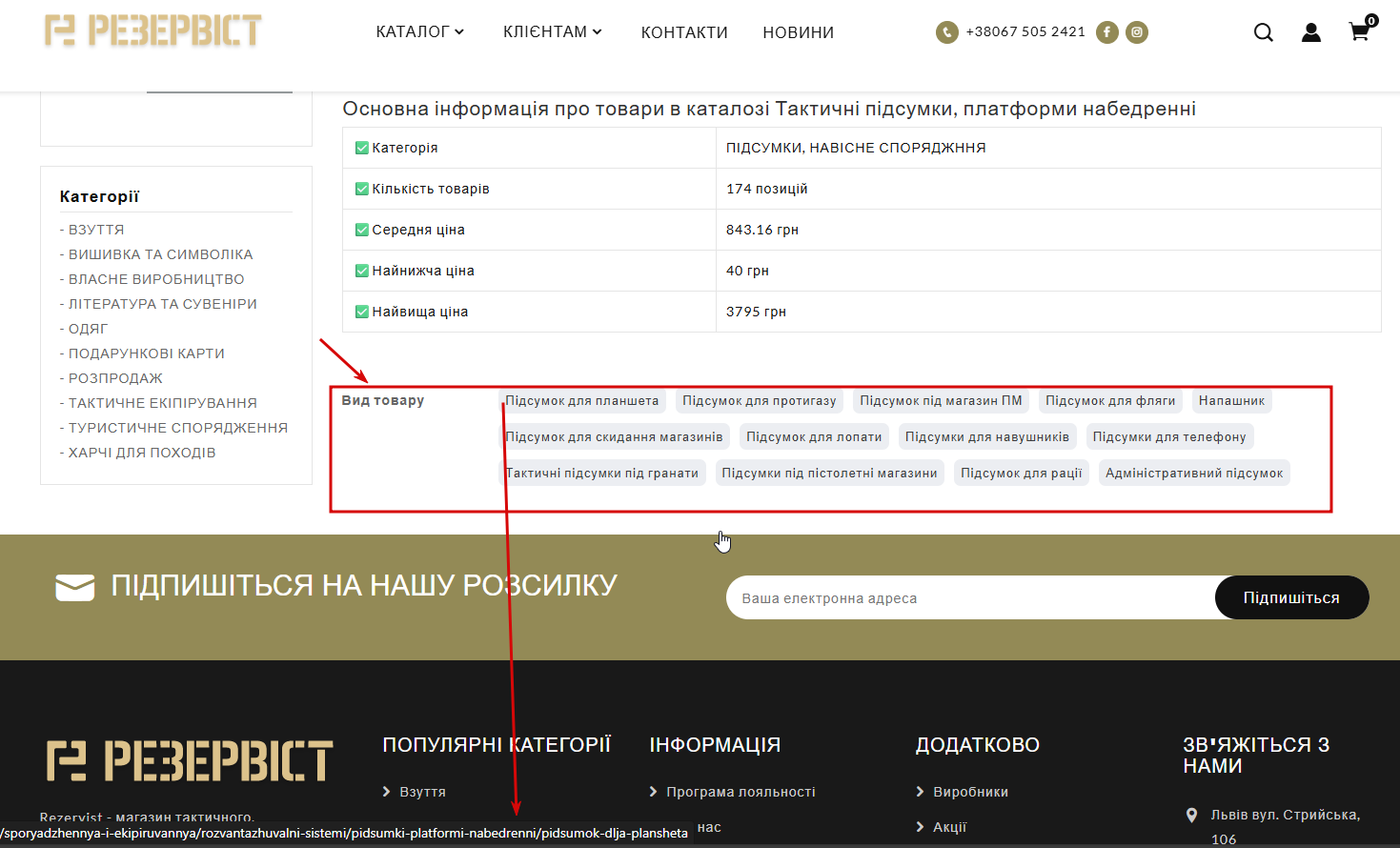Screen dimensions: 1400x848
Task: Click the Адміністративний підсумок tag
Action: click(1194, 474)
